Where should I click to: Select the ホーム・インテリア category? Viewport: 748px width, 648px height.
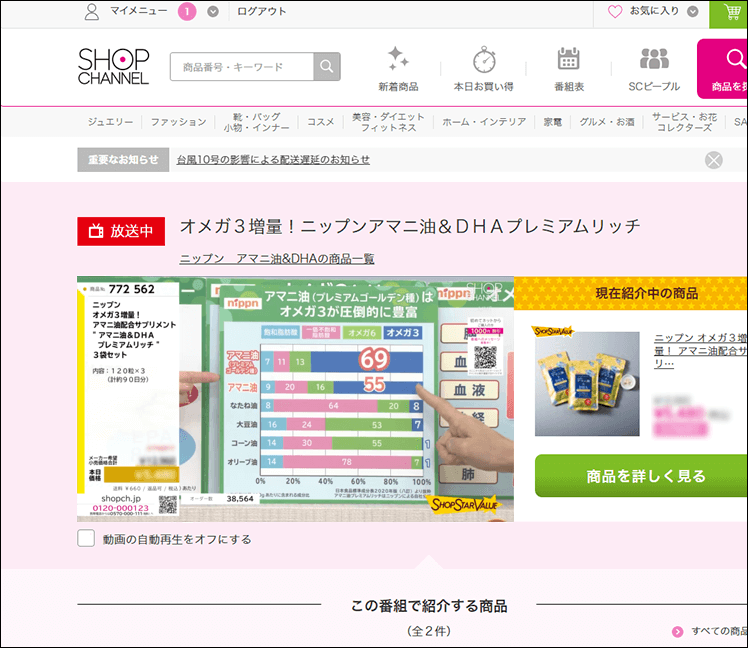click(484, 122)
